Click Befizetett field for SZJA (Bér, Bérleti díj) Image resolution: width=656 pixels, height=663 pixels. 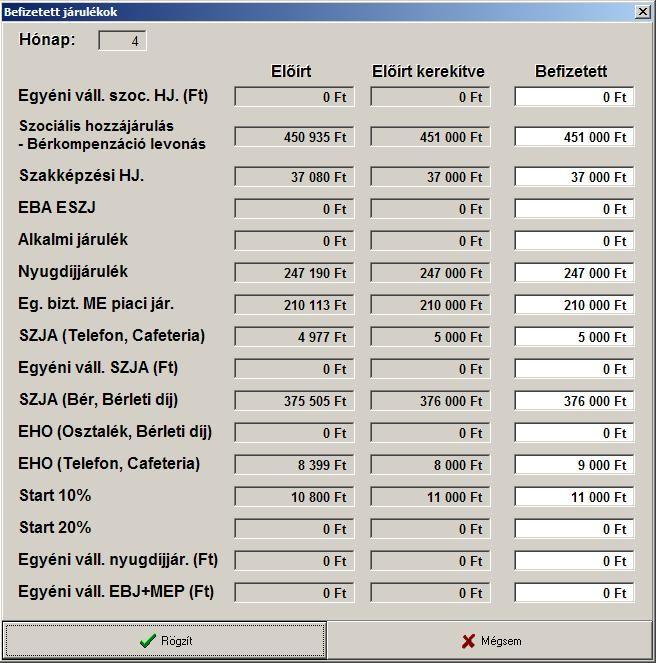[x=574, y=401]
